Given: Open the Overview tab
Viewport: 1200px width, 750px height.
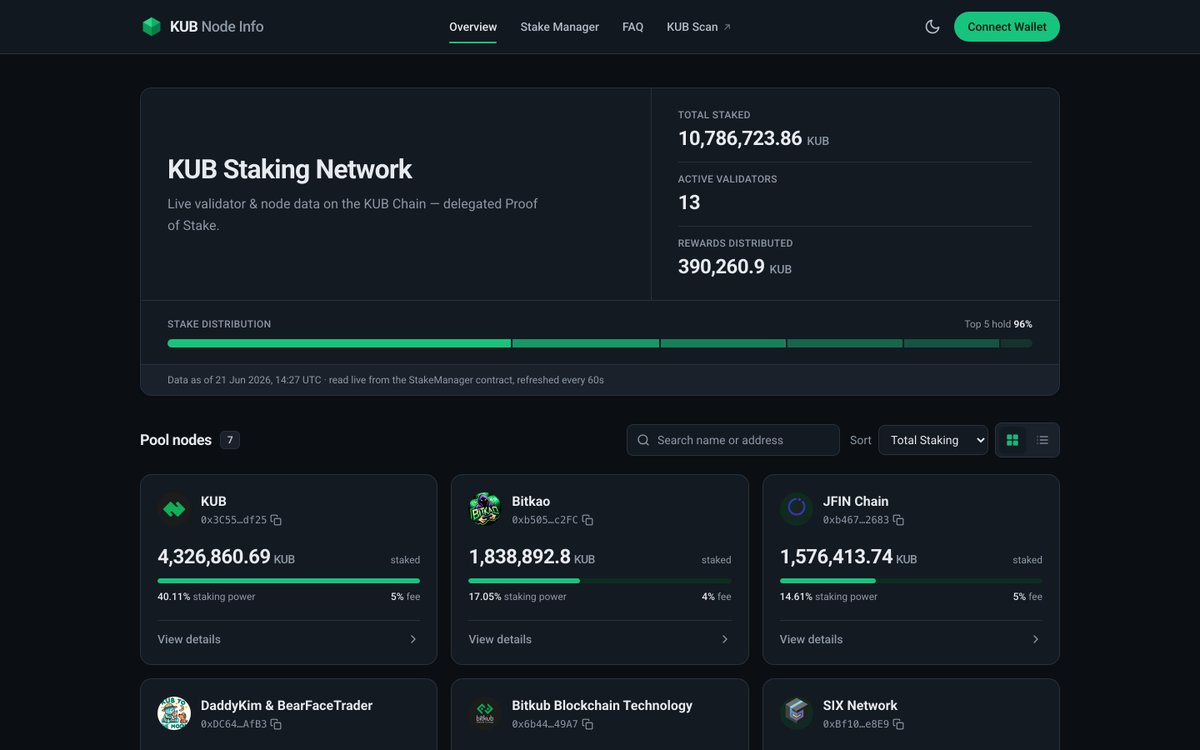Looking at the screenshot, I should pyautogui.click(x=473, y=27).
